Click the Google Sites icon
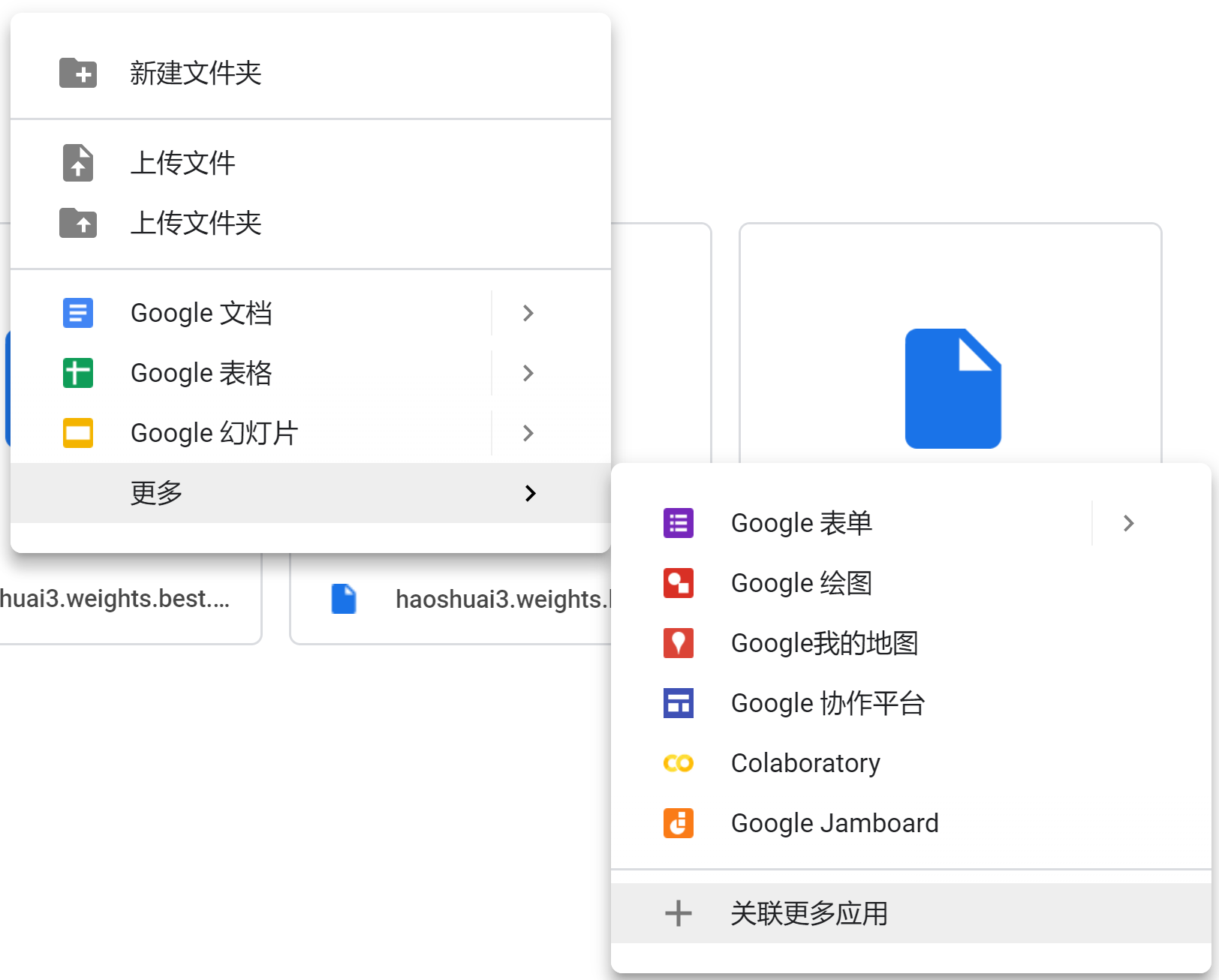Viewport: 1219px width, 980px height. 679,703
